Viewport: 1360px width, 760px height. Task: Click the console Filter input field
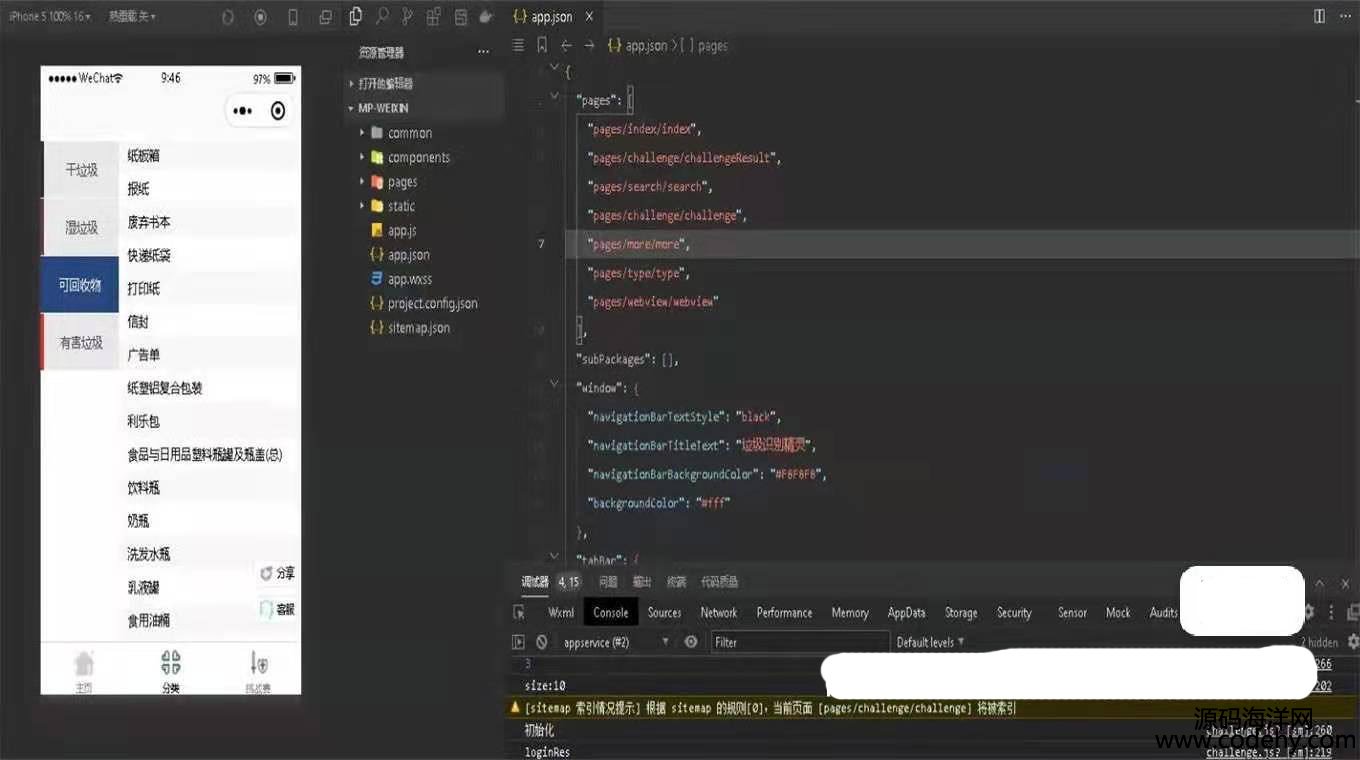tap(800, 642)
